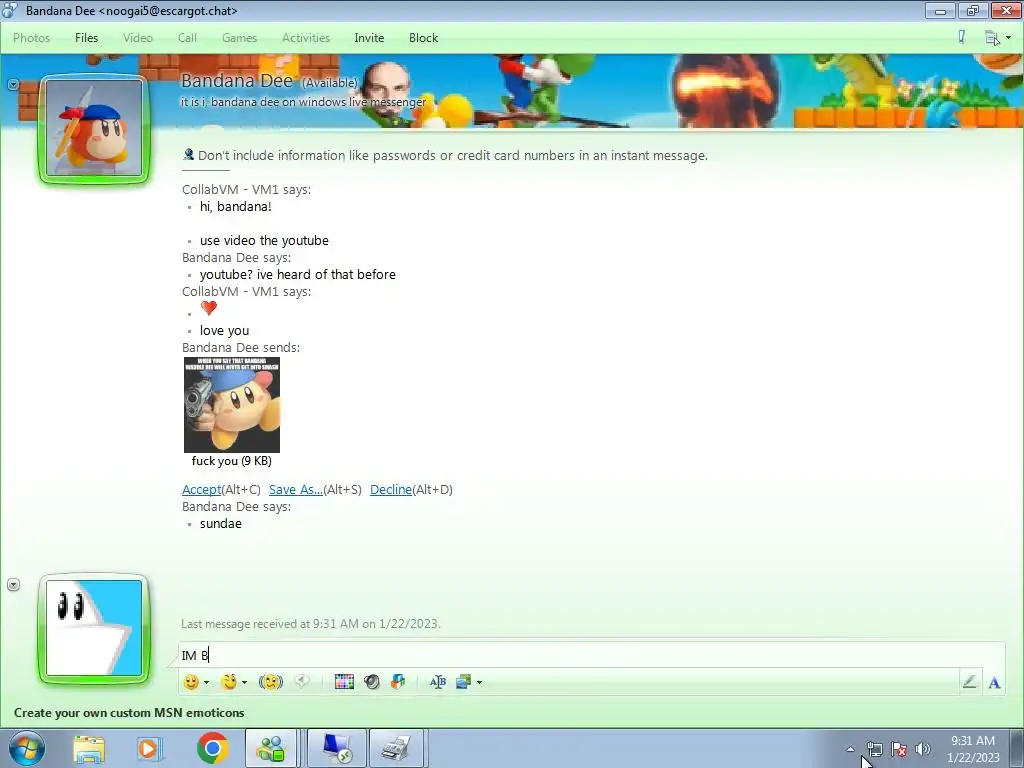Viewport: 1024px width, 768px height.
Task: Expand the background picker dropdown arrow
Action: (x=479, y=682)
